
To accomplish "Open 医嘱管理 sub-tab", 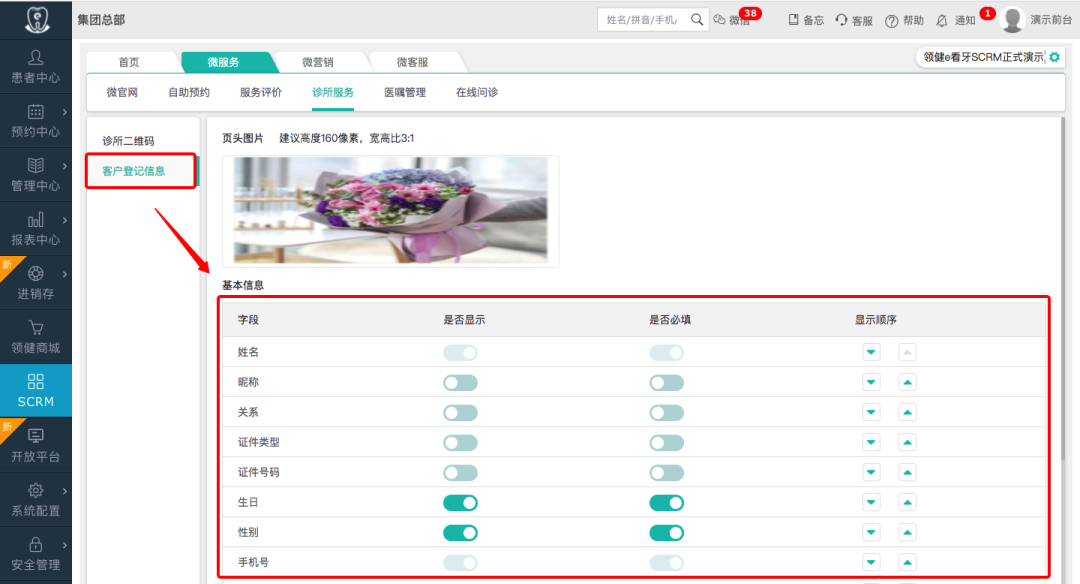I will click(405, 92).
